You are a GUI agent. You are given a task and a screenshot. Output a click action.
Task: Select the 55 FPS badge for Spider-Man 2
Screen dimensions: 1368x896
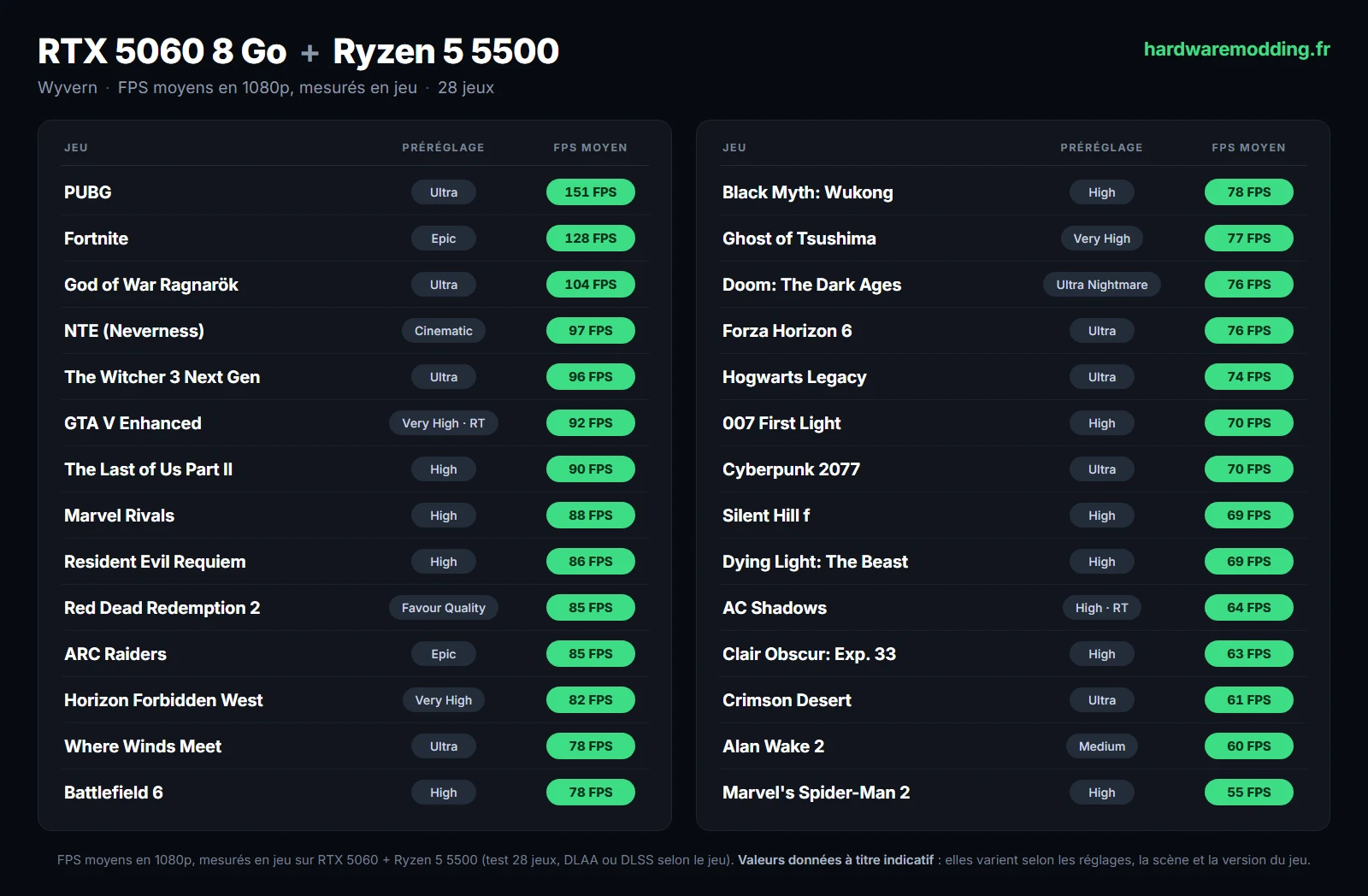pyautogui.click(x=1249, y=793)
